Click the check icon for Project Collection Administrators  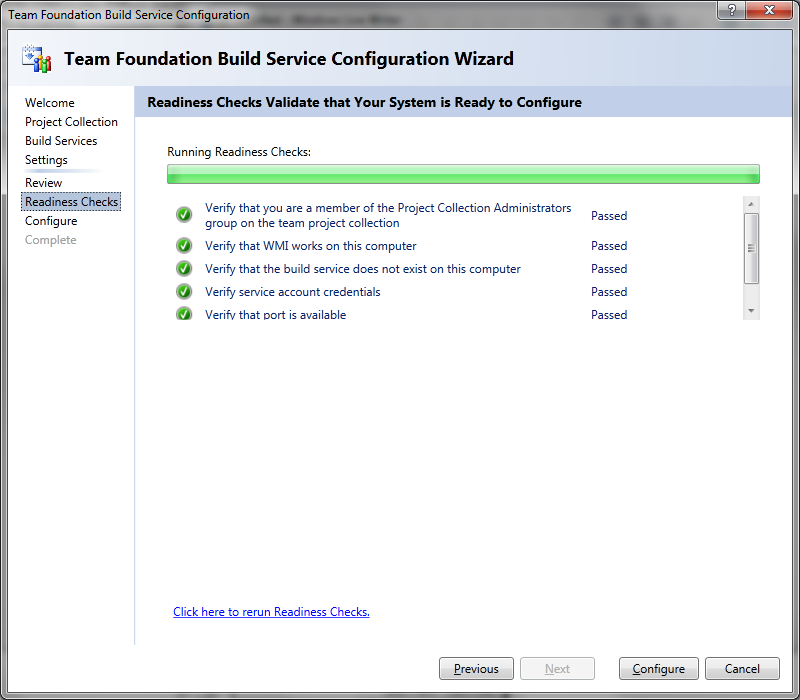click(184, 215)
